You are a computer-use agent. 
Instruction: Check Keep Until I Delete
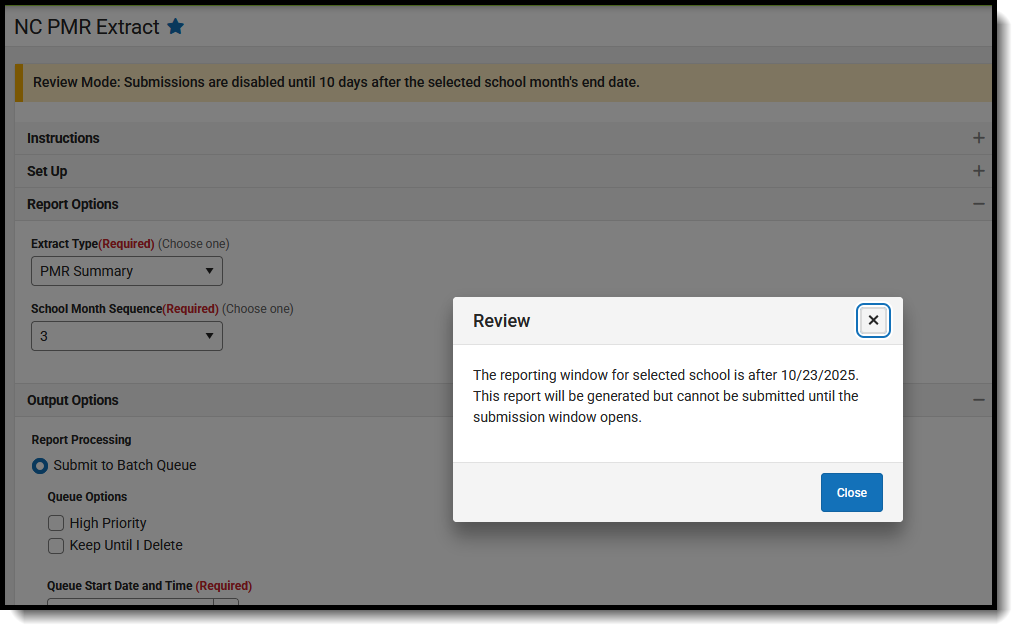[56, 545]
